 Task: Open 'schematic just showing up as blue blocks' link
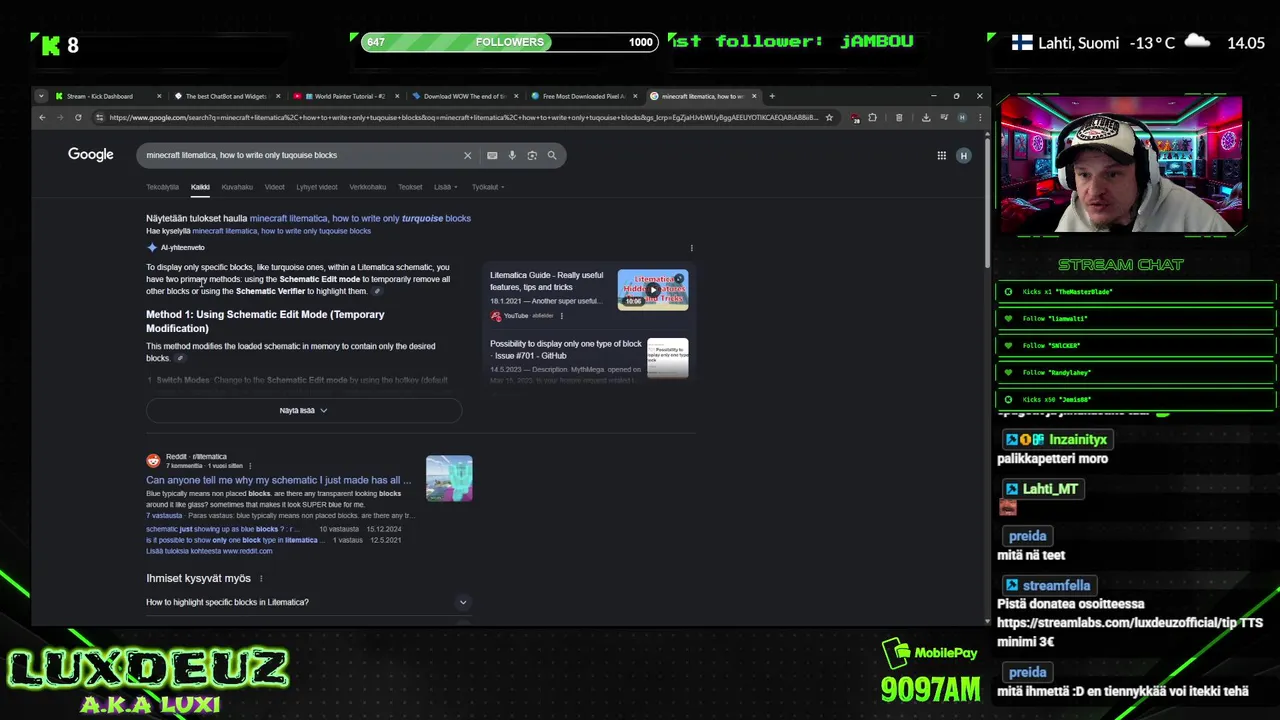coord(222,529)
